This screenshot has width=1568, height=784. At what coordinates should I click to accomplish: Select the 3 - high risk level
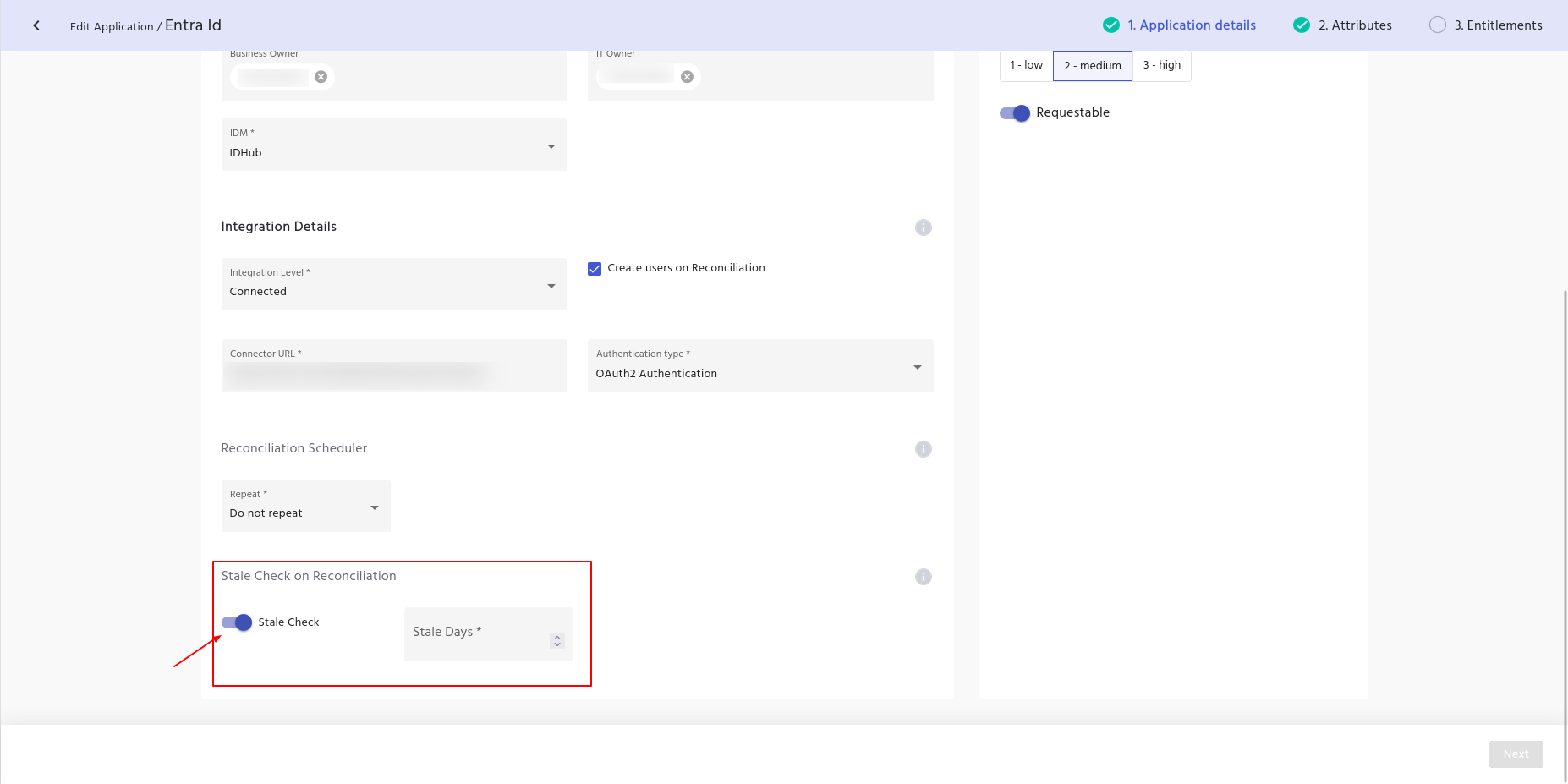1161,65
